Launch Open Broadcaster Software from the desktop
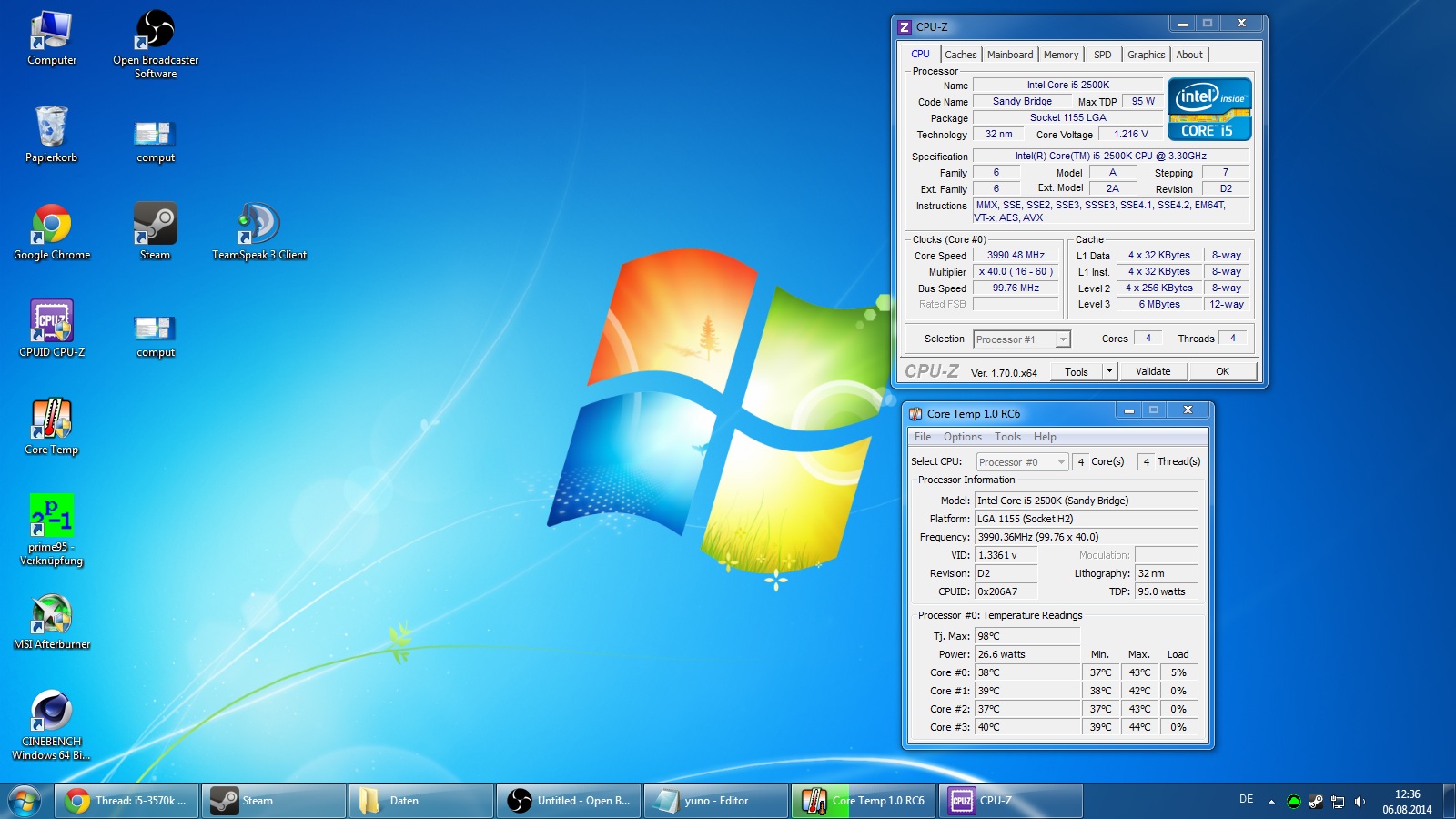The width and height of the screenshot is (1456, 819). coord(156,44)
